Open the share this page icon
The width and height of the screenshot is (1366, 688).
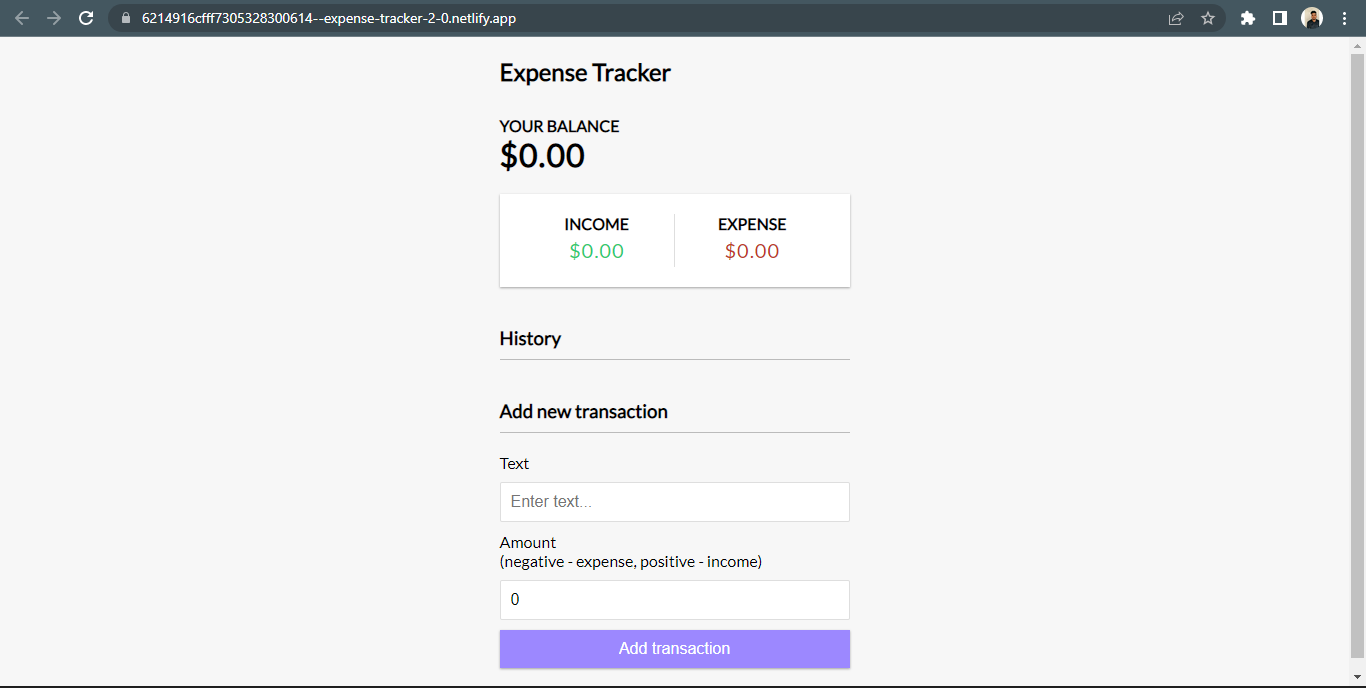coord(1176,18)
